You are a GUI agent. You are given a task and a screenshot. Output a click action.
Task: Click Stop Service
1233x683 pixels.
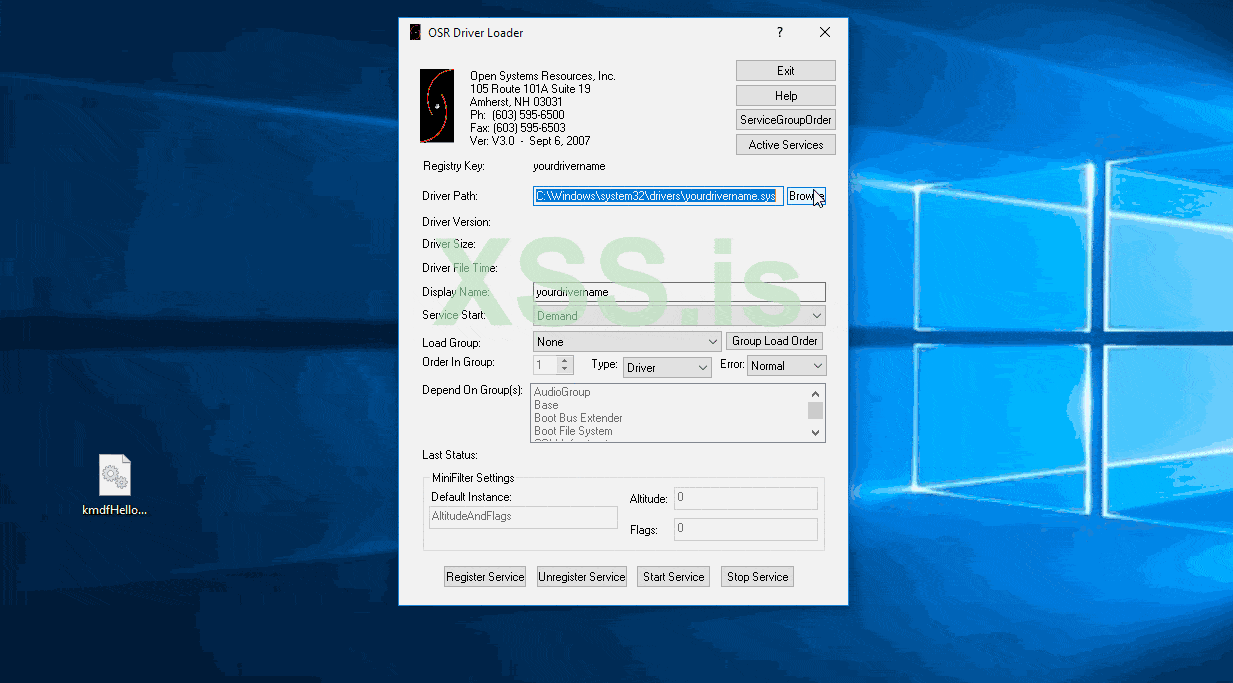click(x=757, y=577)
